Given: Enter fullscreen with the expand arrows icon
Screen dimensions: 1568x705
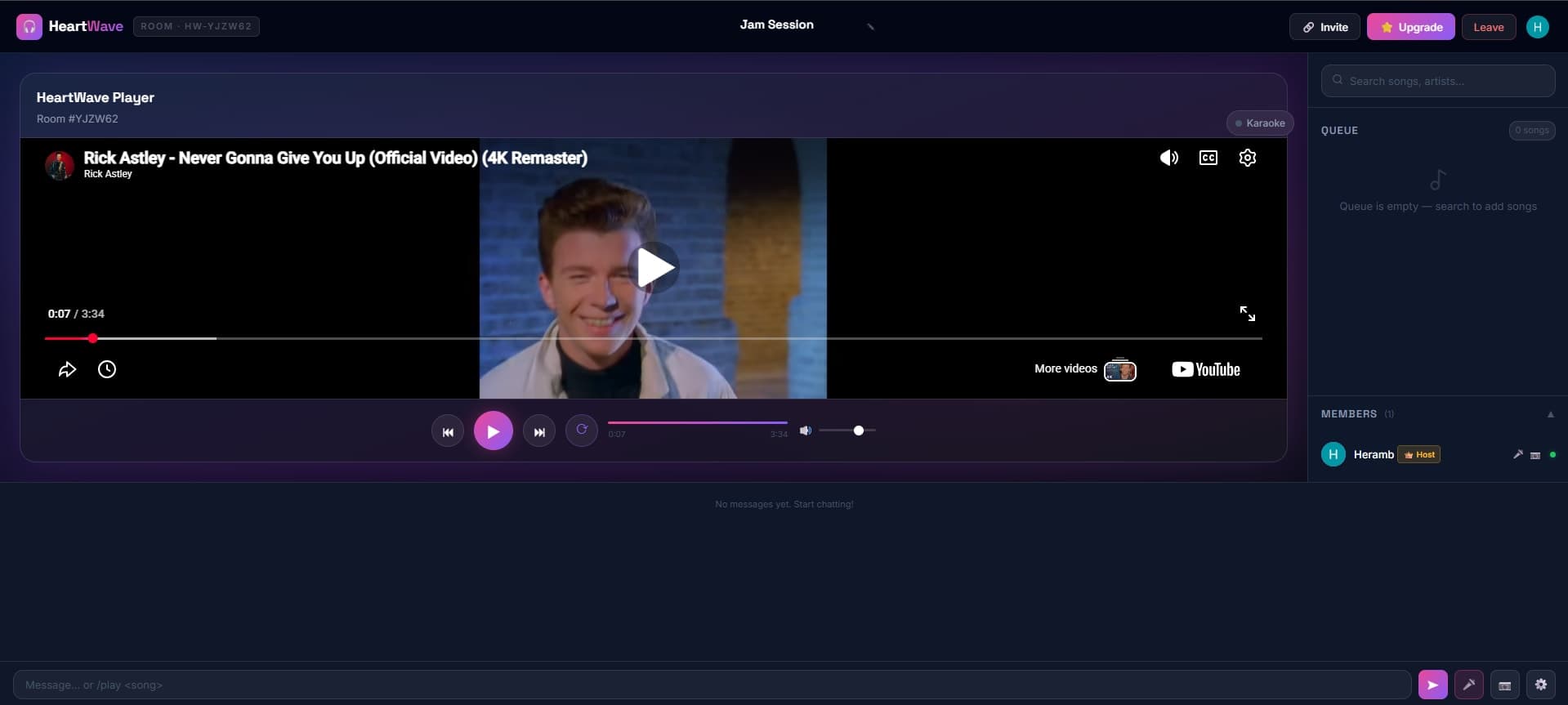Looking at the screenshot, I should [1248, 314].
